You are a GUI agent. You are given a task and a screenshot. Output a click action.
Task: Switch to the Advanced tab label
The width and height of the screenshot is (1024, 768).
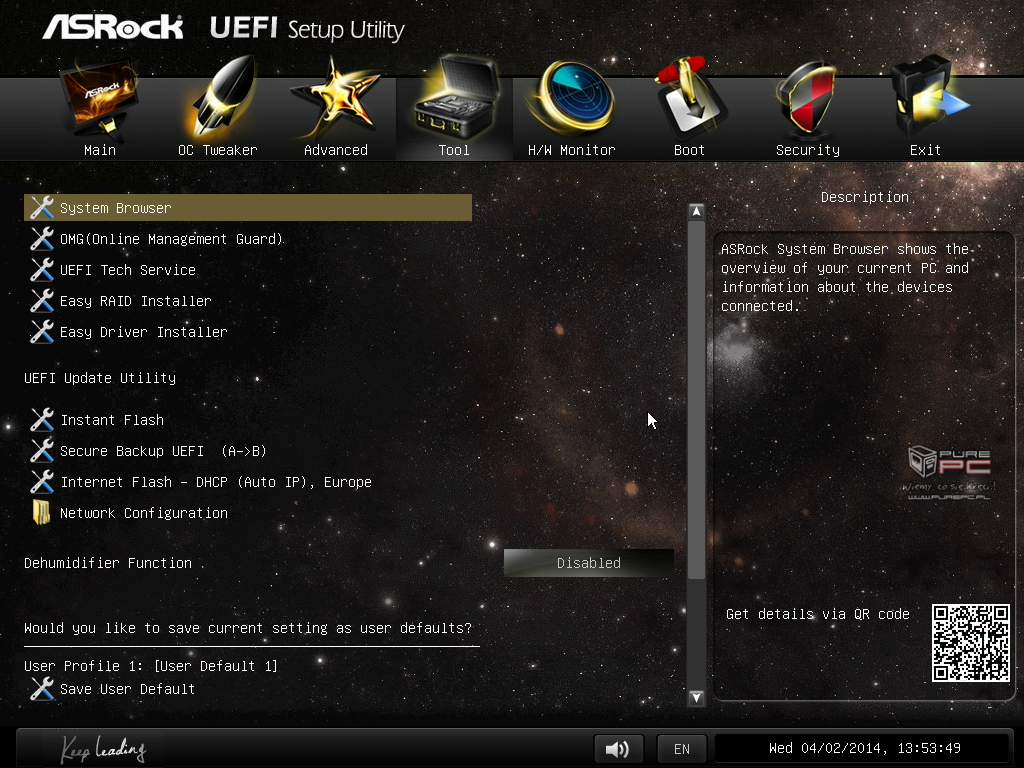[336, 150]
